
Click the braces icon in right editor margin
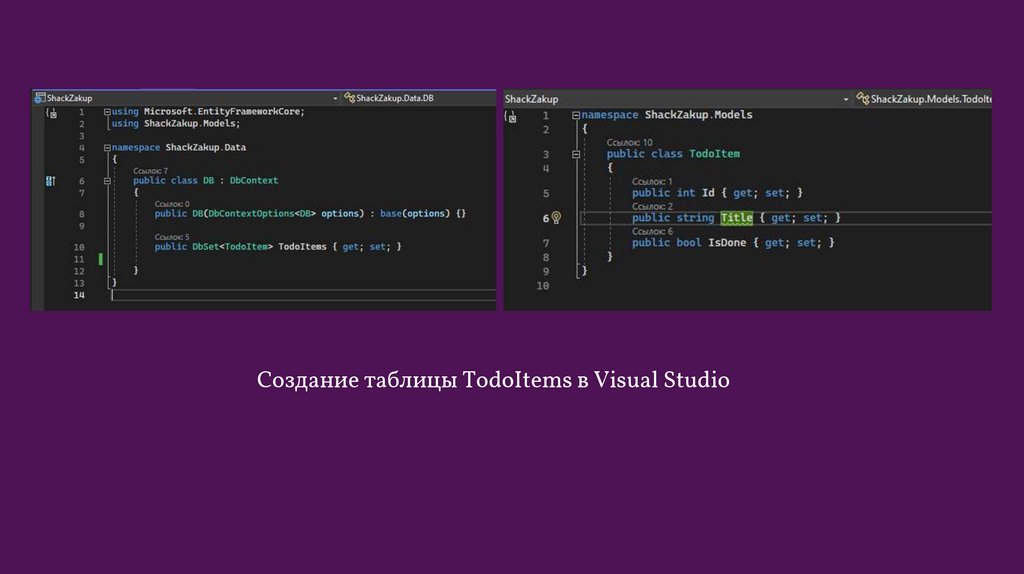point(512,116)
